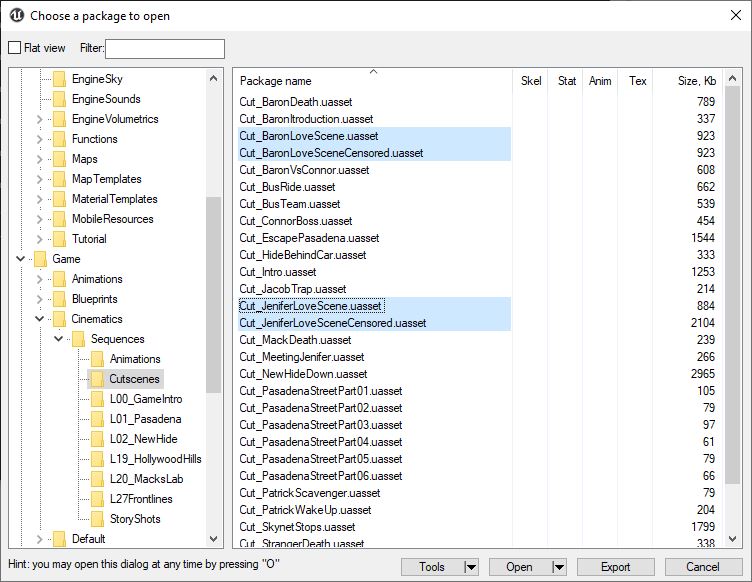Screen dimensions: 752x582
Task: Collapse the Sequences folder node
Action: point(59,339)
